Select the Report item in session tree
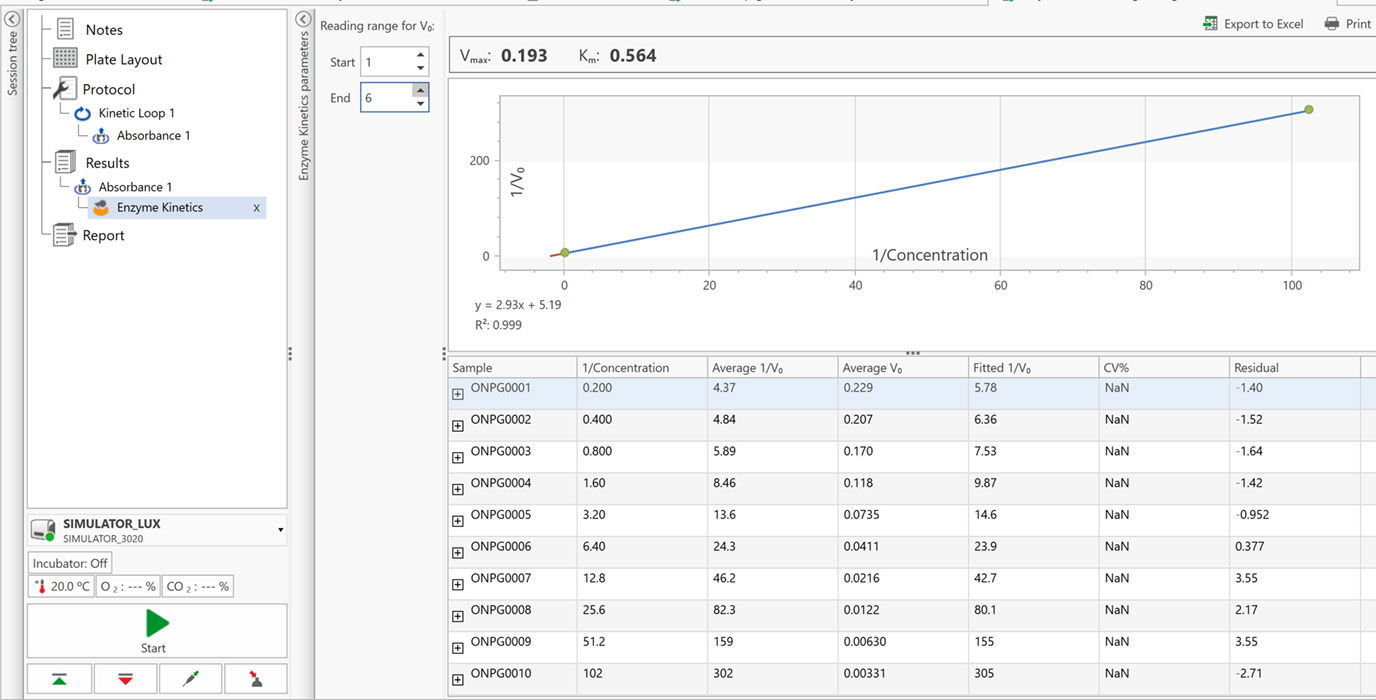Viewport: 1376px width, 700px height. [x=103, y=235]
